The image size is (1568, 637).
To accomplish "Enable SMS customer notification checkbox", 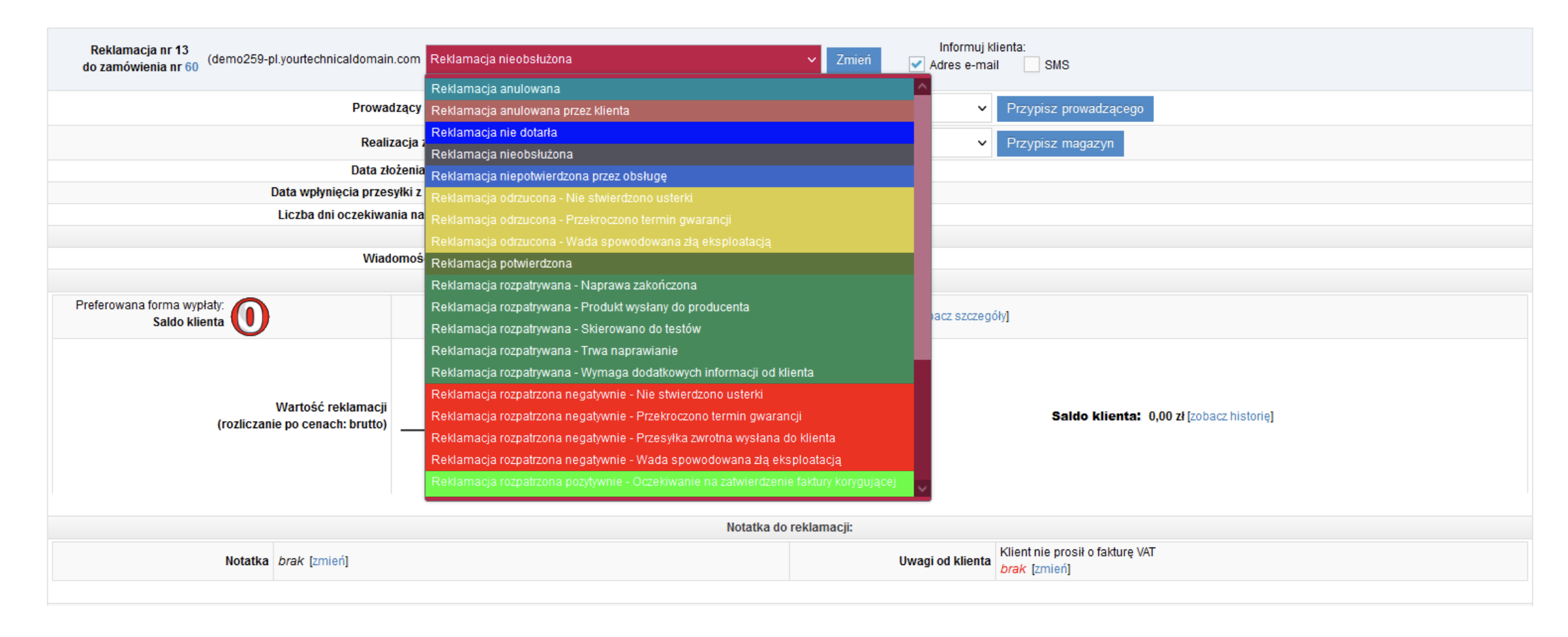I will click(1031, 65).
